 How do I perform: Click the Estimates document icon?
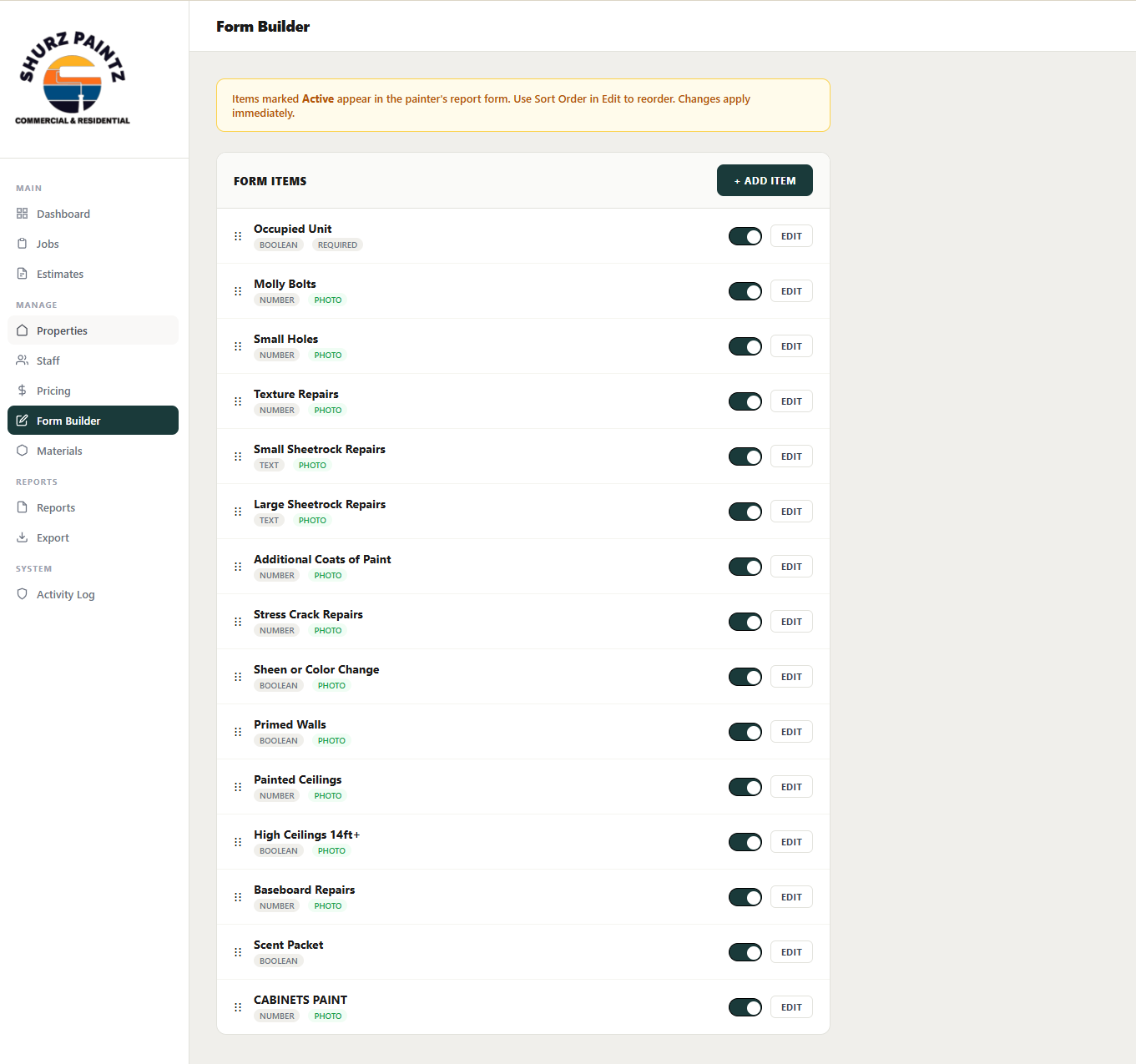(x=23, y=274)
